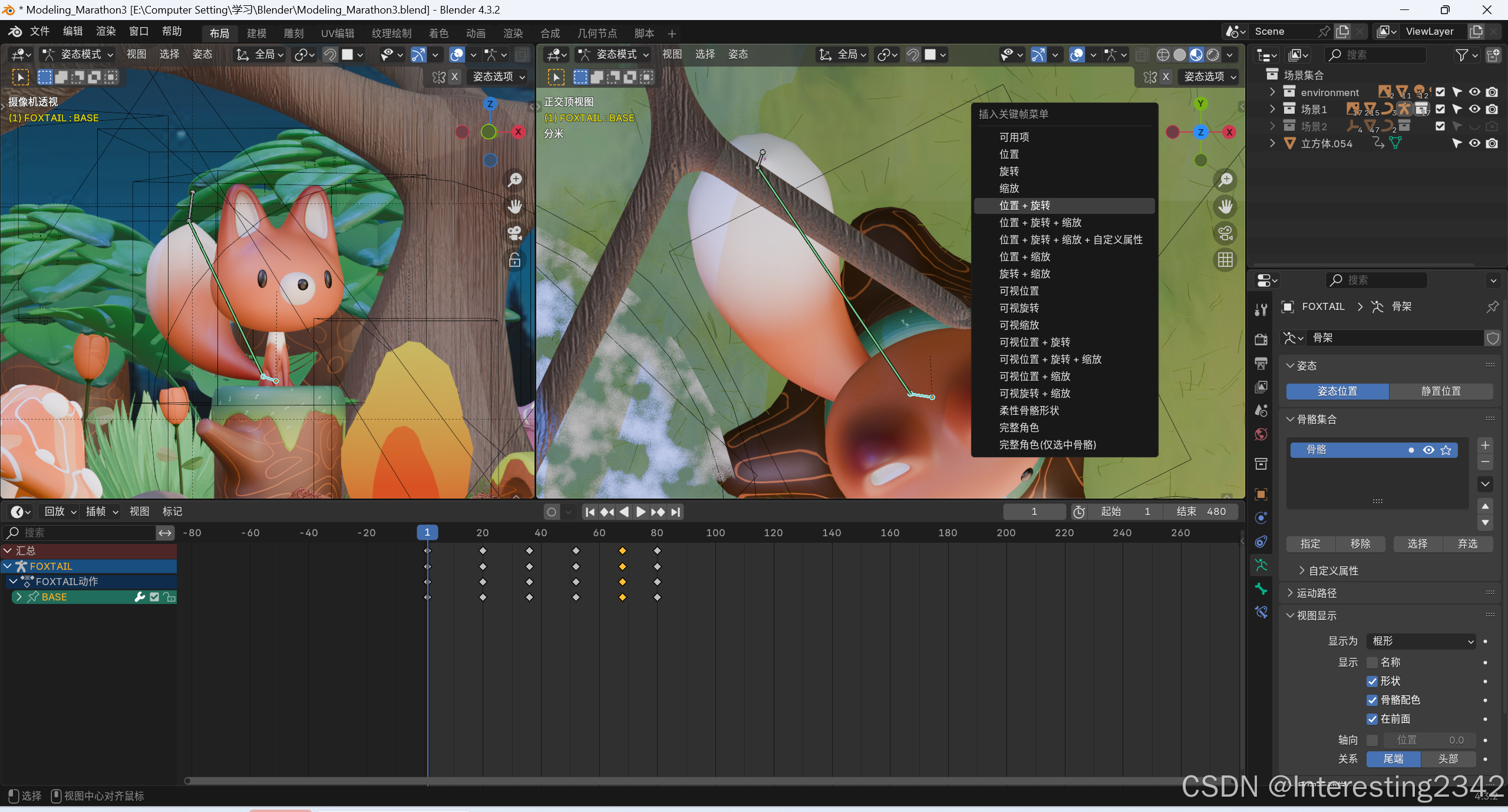Image resolution: width=1508 pixels, height=812 pixels.
Task: Switch to the 动画 workspace tab
Action: [x=476, y=34]
